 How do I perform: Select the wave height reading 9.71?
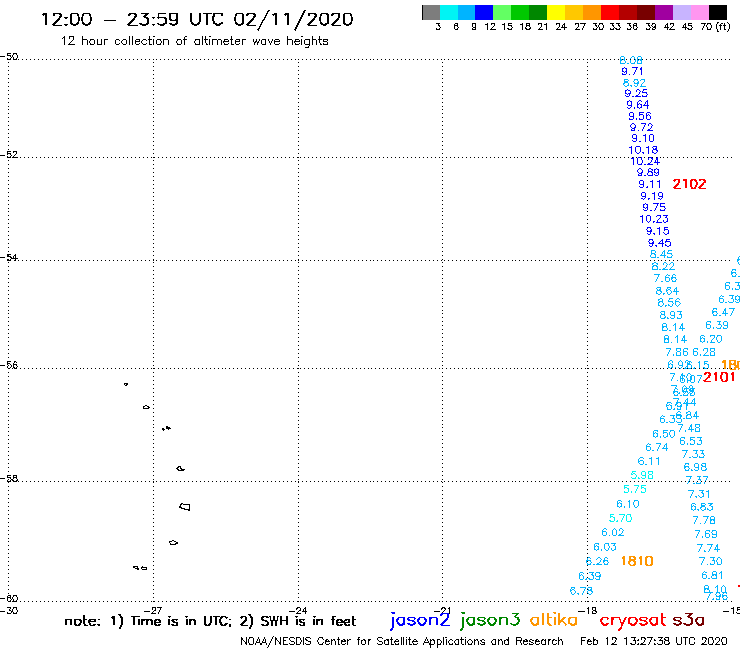[632, 71]
